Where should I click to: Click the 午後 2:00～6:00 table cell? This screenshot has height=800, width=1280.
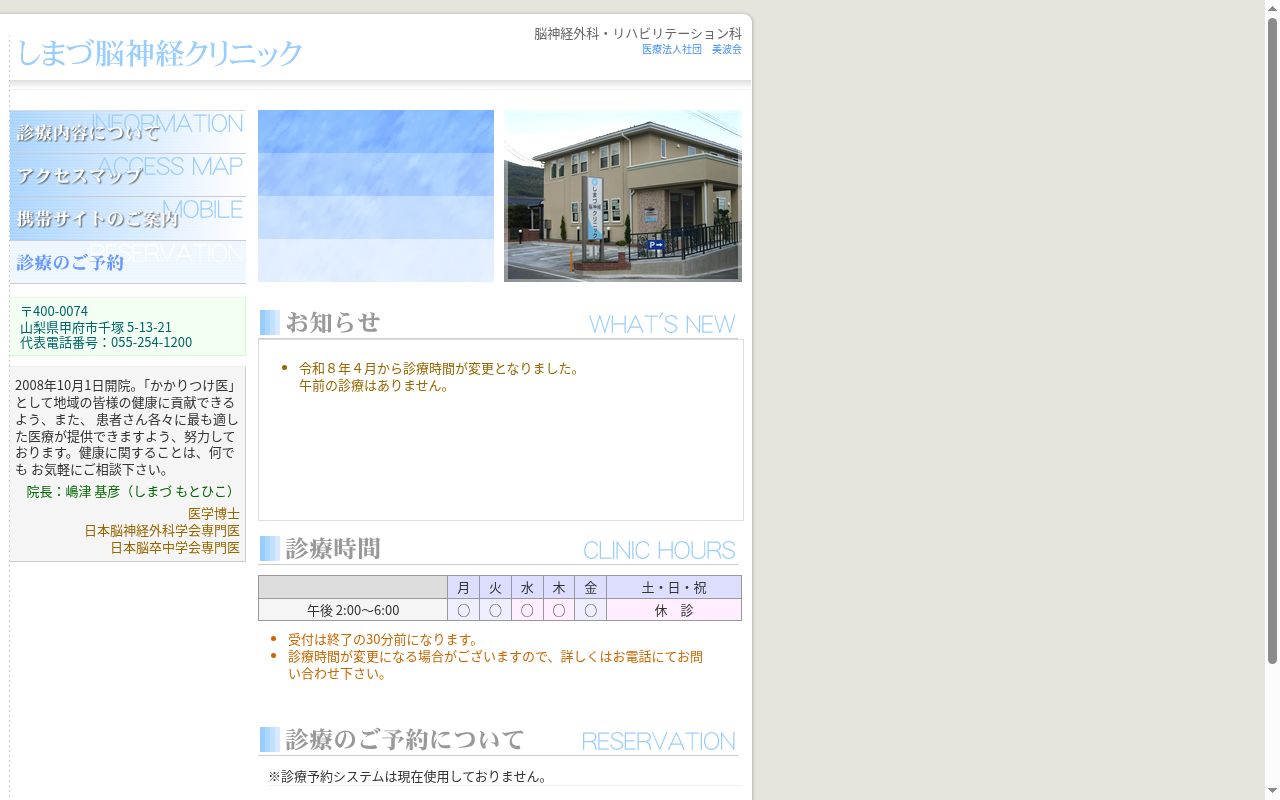point(353,610)
